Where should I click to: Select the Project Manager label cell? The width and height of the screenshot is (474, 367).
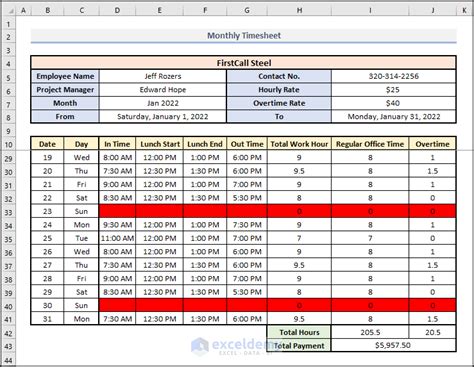65,90
